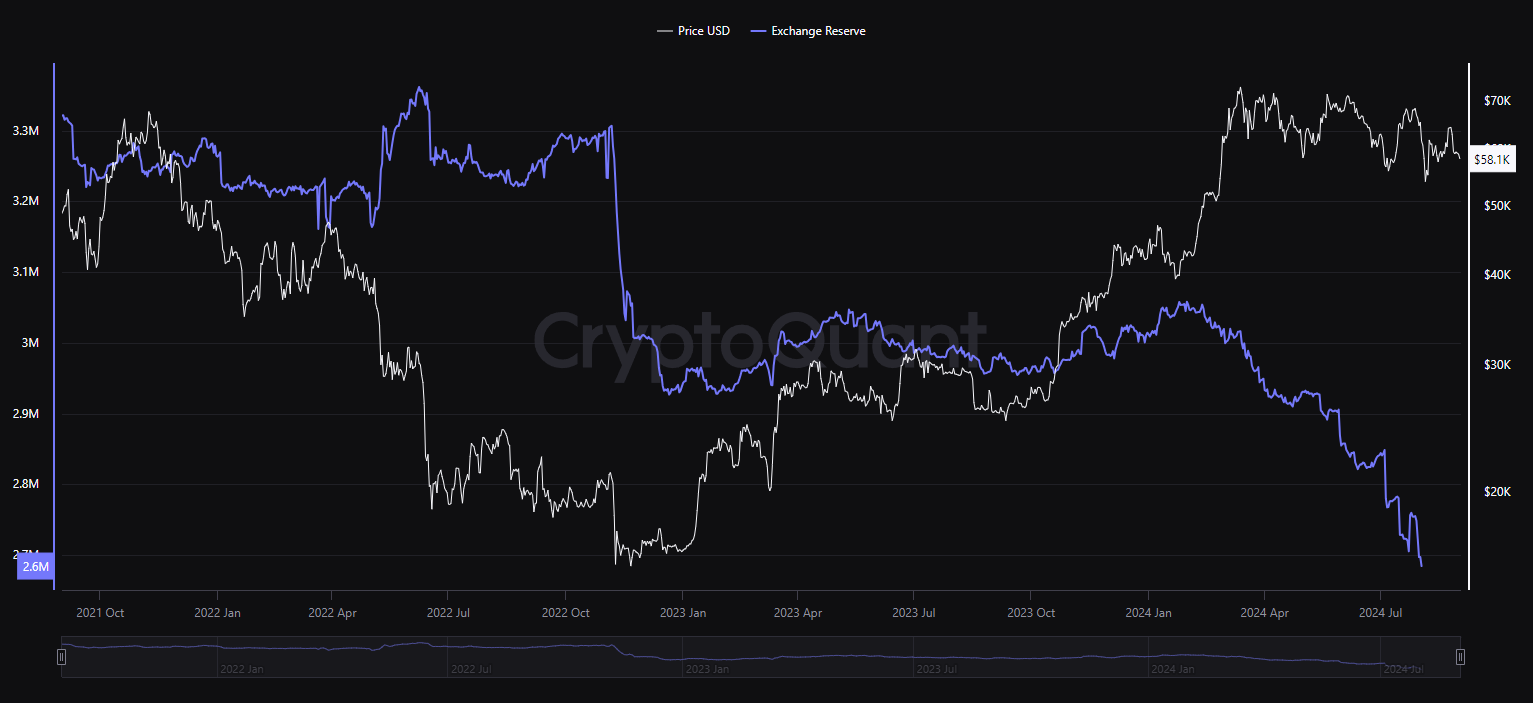Screen dimensions: 1533x703
Task: Click the $50K right axis label
Action: click(1497, 205)
